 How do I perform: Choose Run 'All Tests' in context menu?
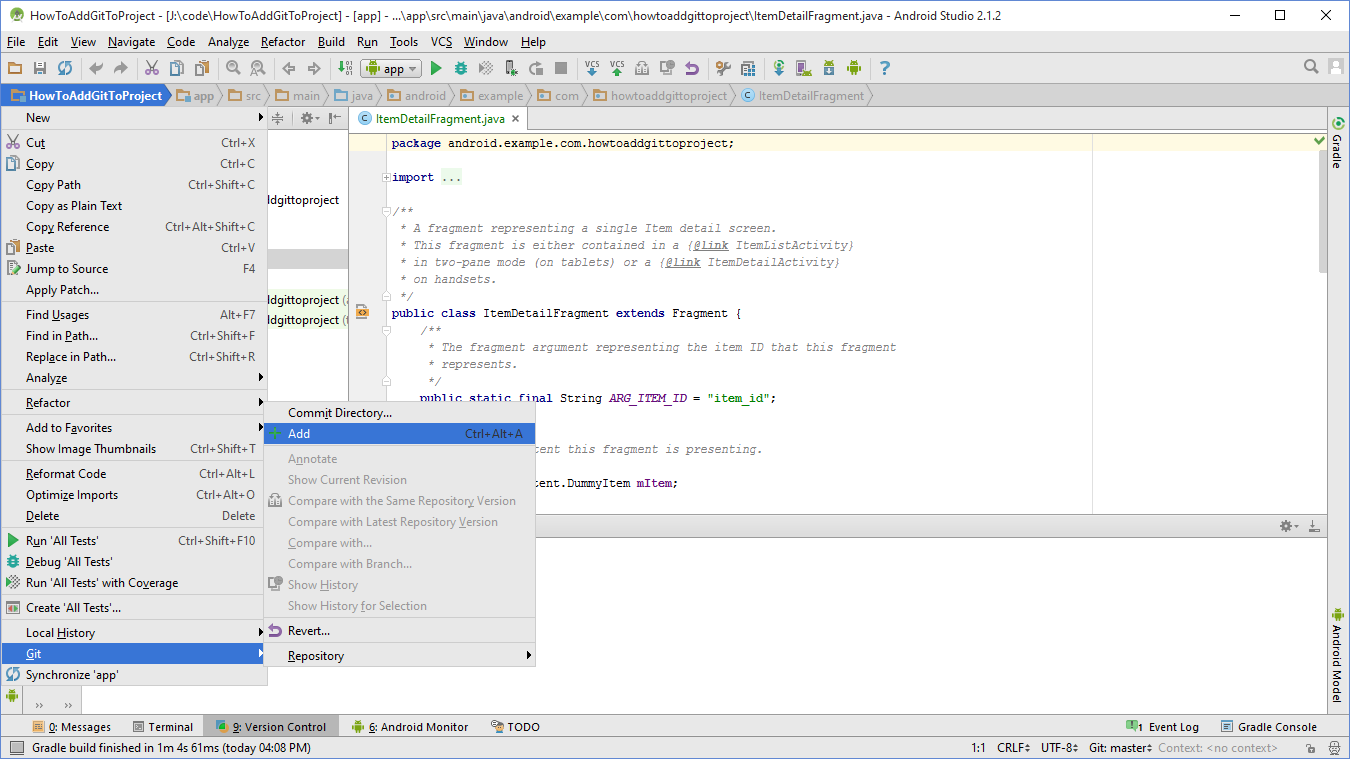134,541
